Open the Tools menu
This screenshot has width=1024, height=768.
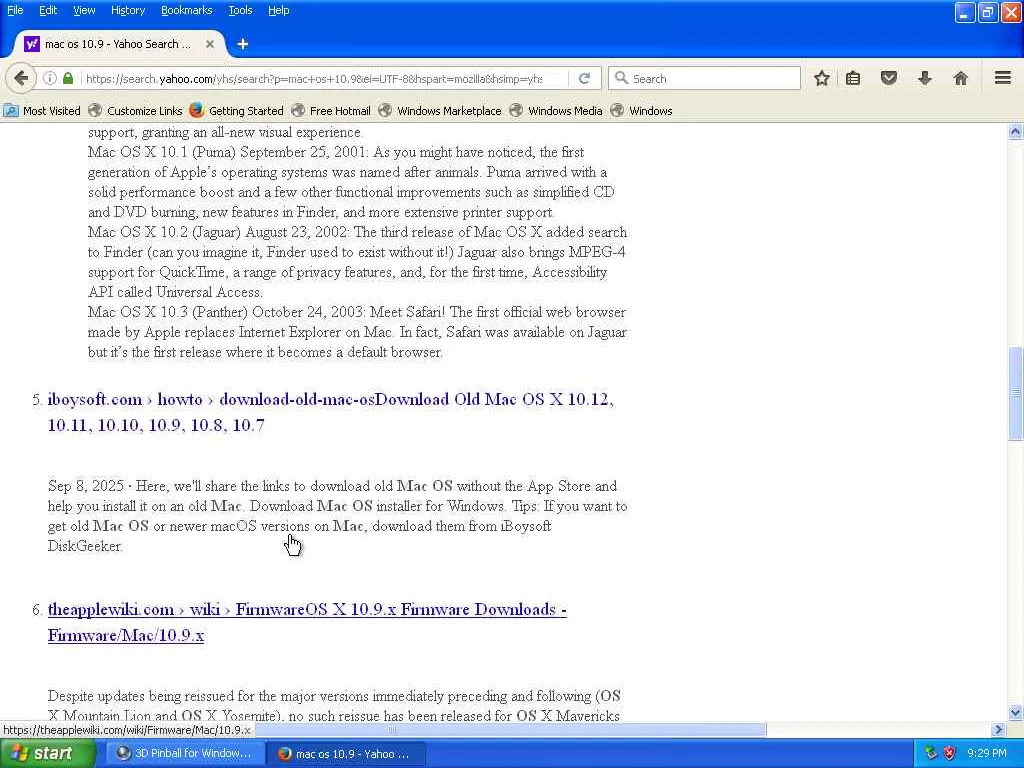pyautogui.click(x=240, y=10)
